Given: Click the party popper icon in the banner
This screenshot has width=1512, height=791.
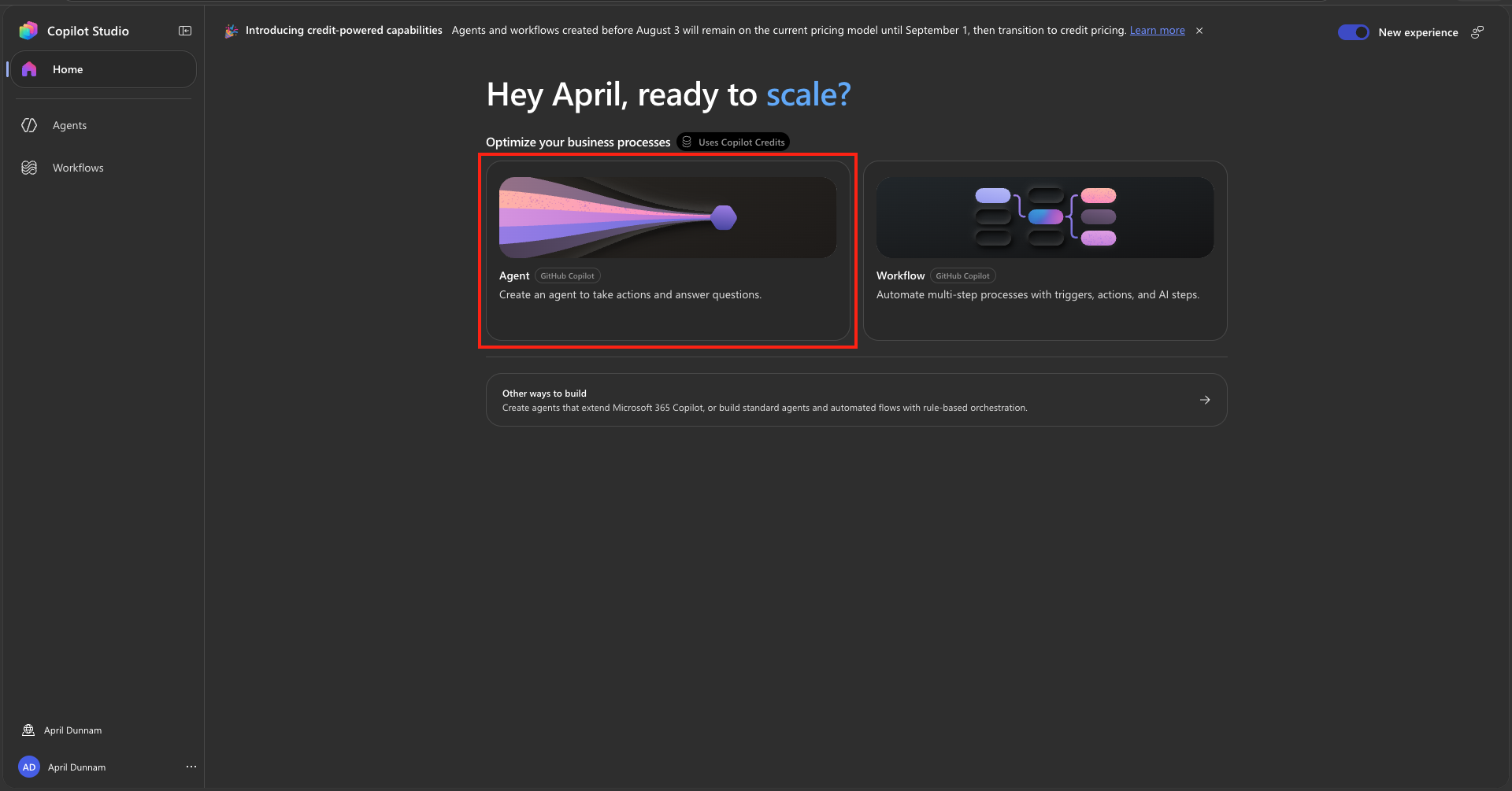Looking at the screenshot, I should coord(232,31).
